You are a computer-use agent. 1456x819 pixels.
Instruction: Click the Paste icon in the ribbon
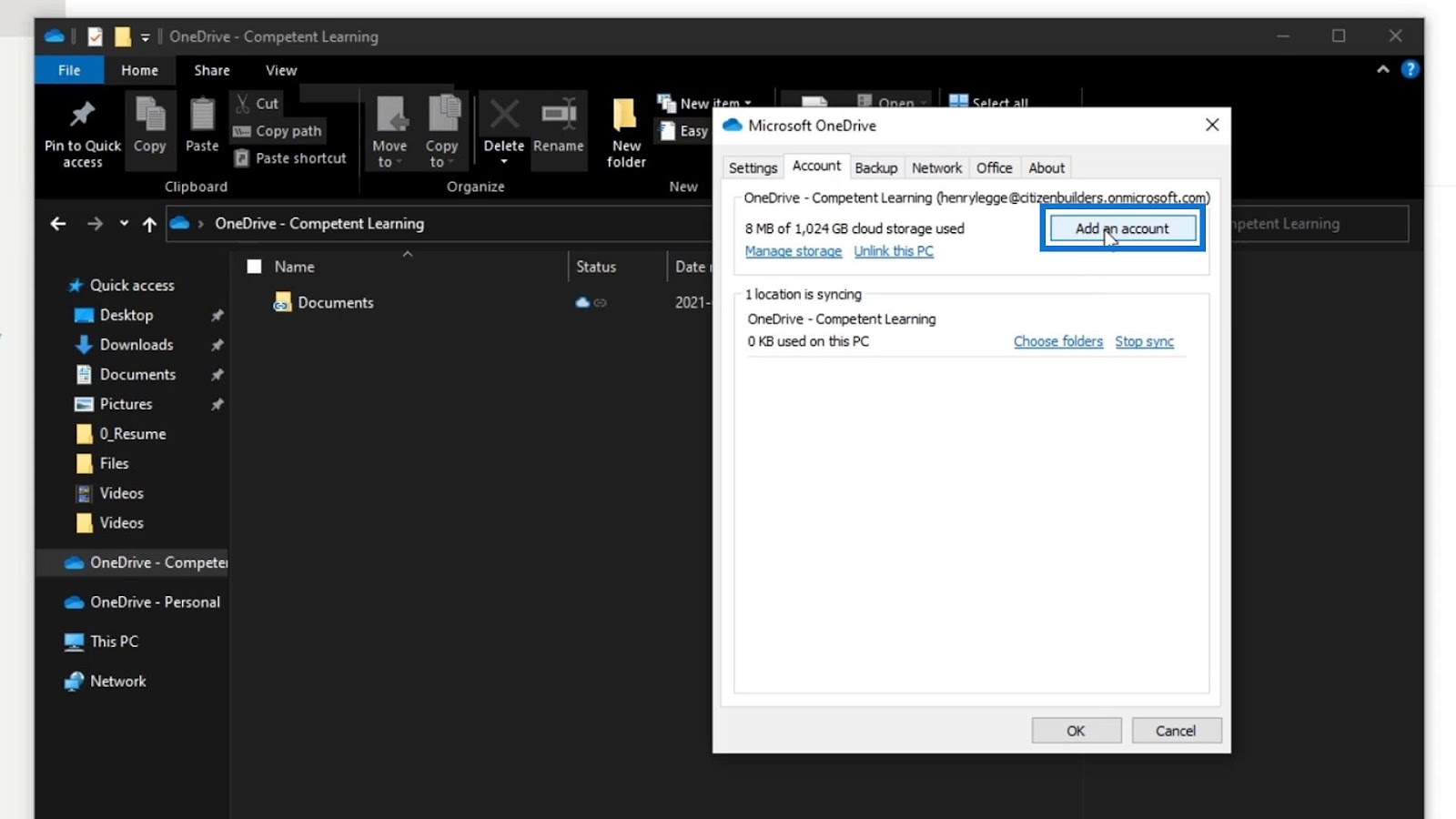[x=202, y=116]
